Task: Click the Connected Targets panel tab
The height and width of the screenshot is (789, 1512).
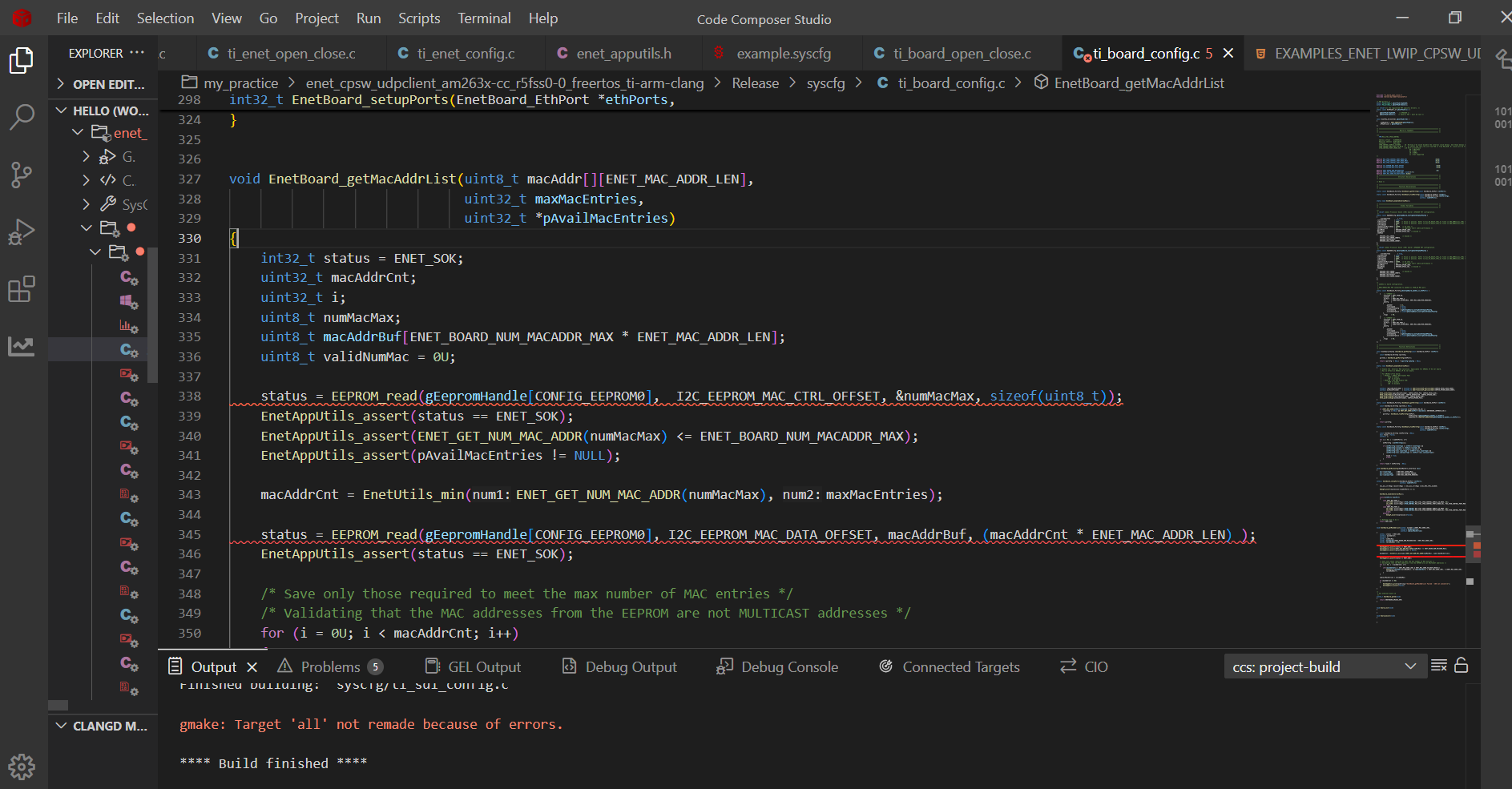Action: click(x=960, y=667)
